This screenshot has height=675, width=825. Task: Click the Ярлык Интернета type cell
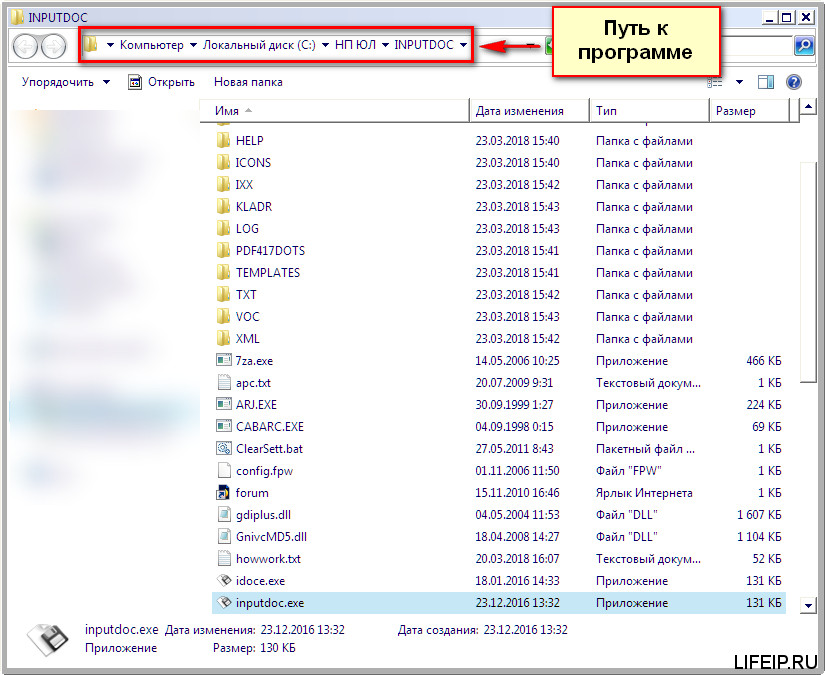point(644,493)
